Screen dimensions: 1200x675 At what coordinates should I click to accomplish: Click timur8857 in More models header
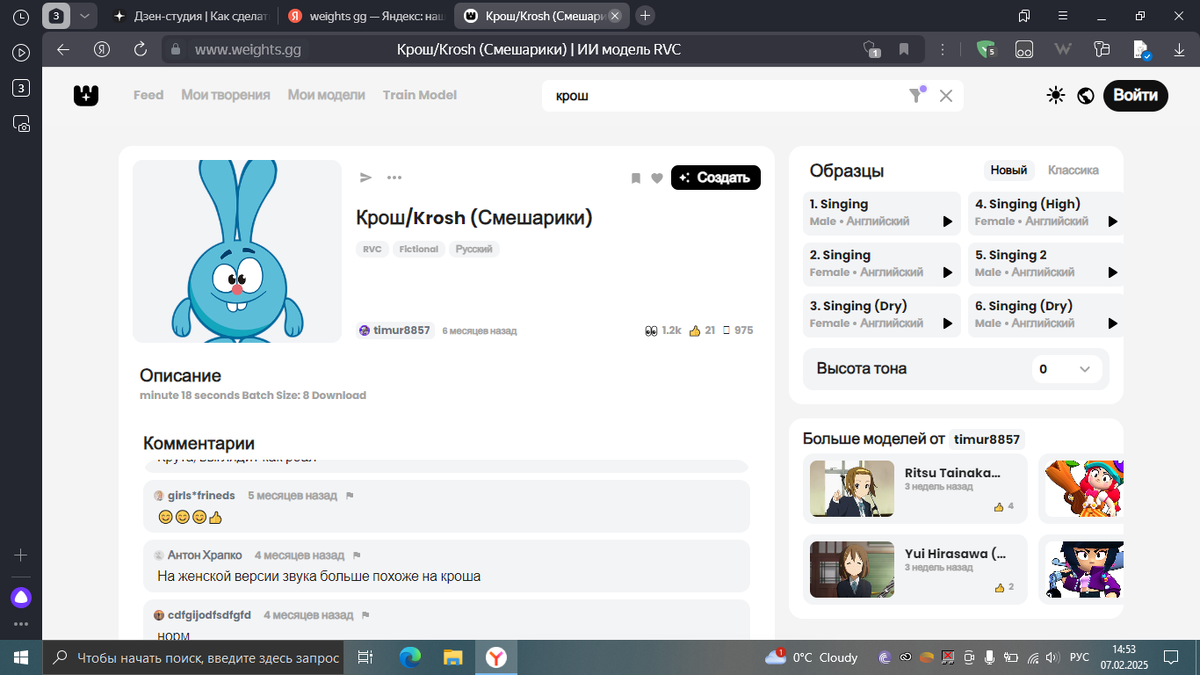pyautogui.click(x=987, y=439)
